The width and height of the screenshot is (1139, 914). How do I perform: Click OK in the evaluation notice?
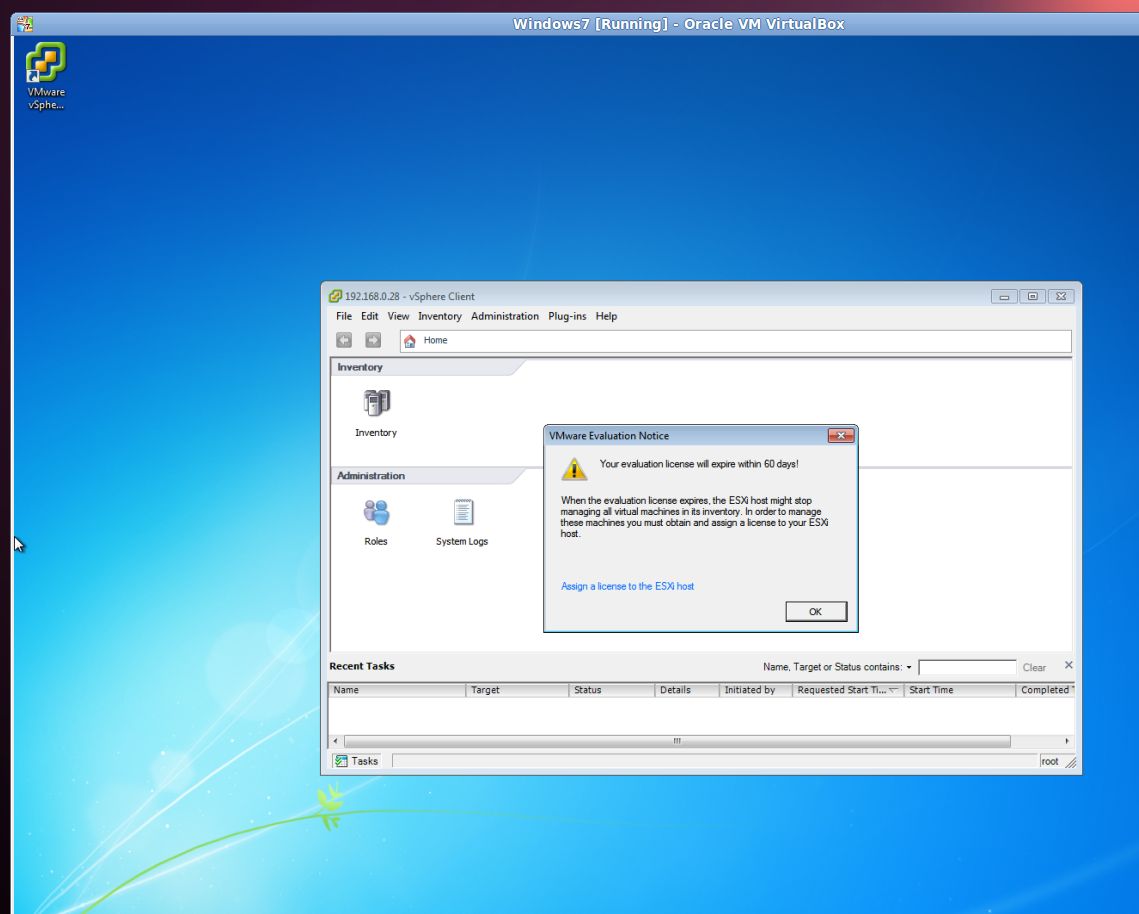(816, 612)
